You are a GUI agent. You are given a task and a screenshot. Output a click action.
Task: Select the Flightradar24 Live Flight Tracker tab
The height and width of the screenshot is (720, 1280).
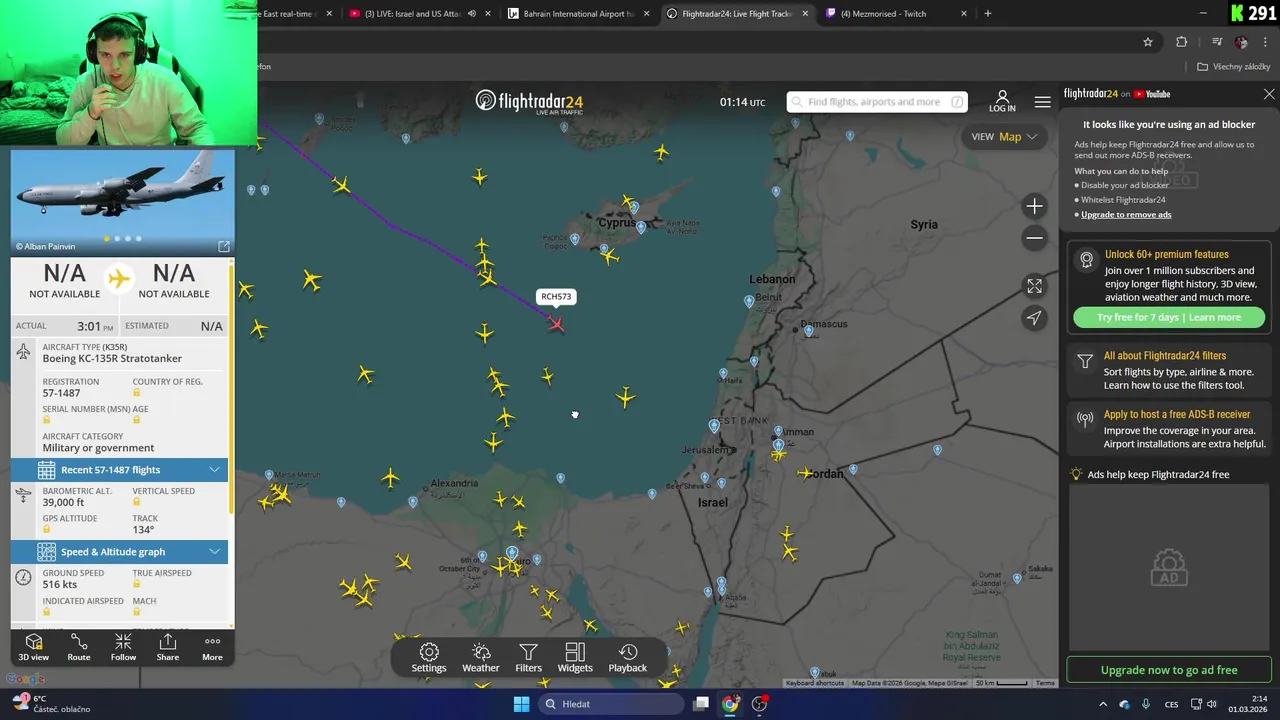736,14
